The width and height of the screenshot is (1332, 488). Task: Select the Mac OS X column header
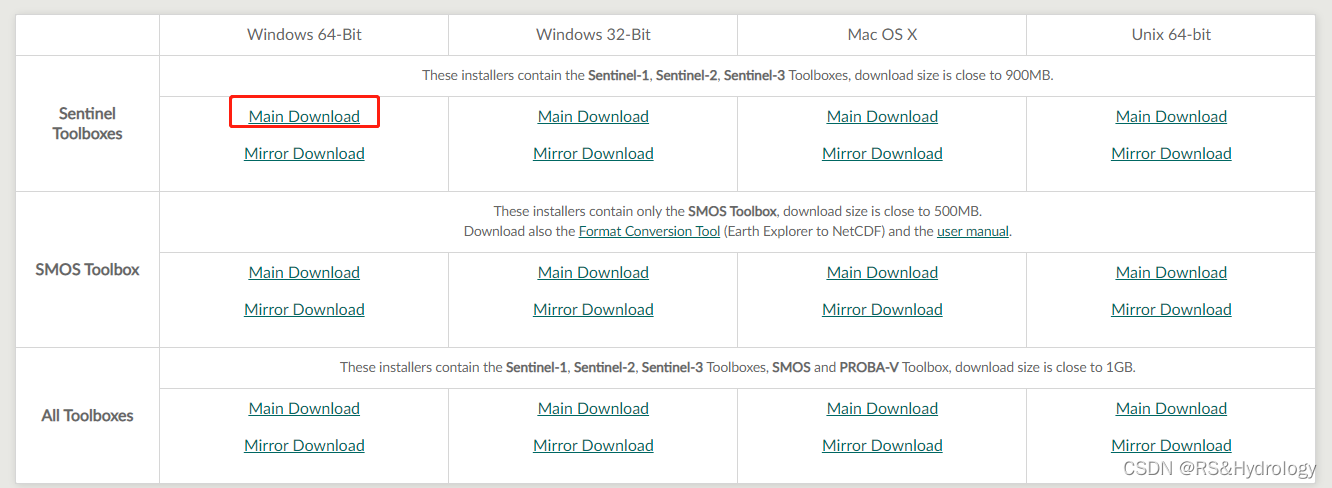[882, 34]
